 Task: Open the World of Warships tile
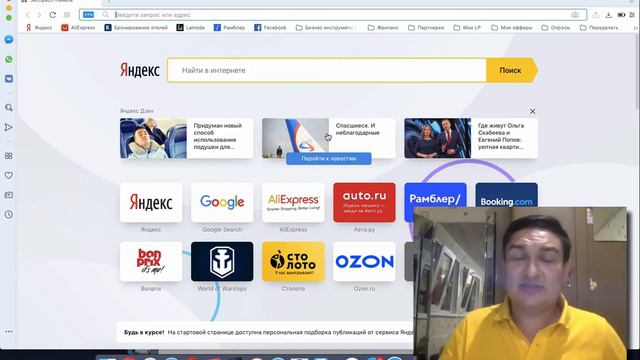[222, 262]
